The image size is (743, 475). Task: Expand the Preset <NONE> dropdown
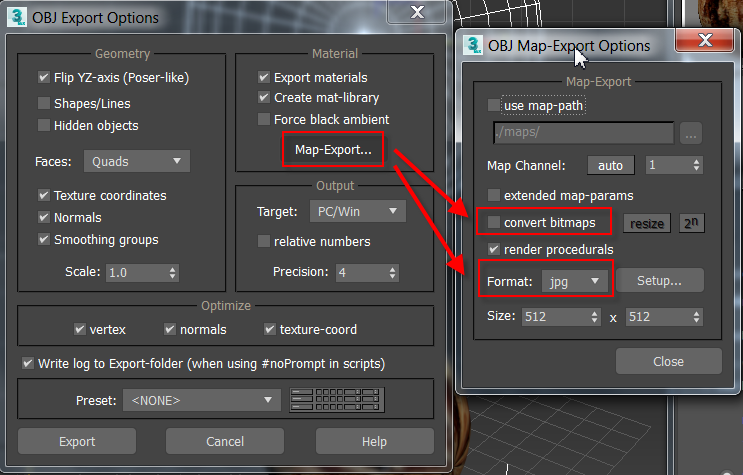point(202,400)
